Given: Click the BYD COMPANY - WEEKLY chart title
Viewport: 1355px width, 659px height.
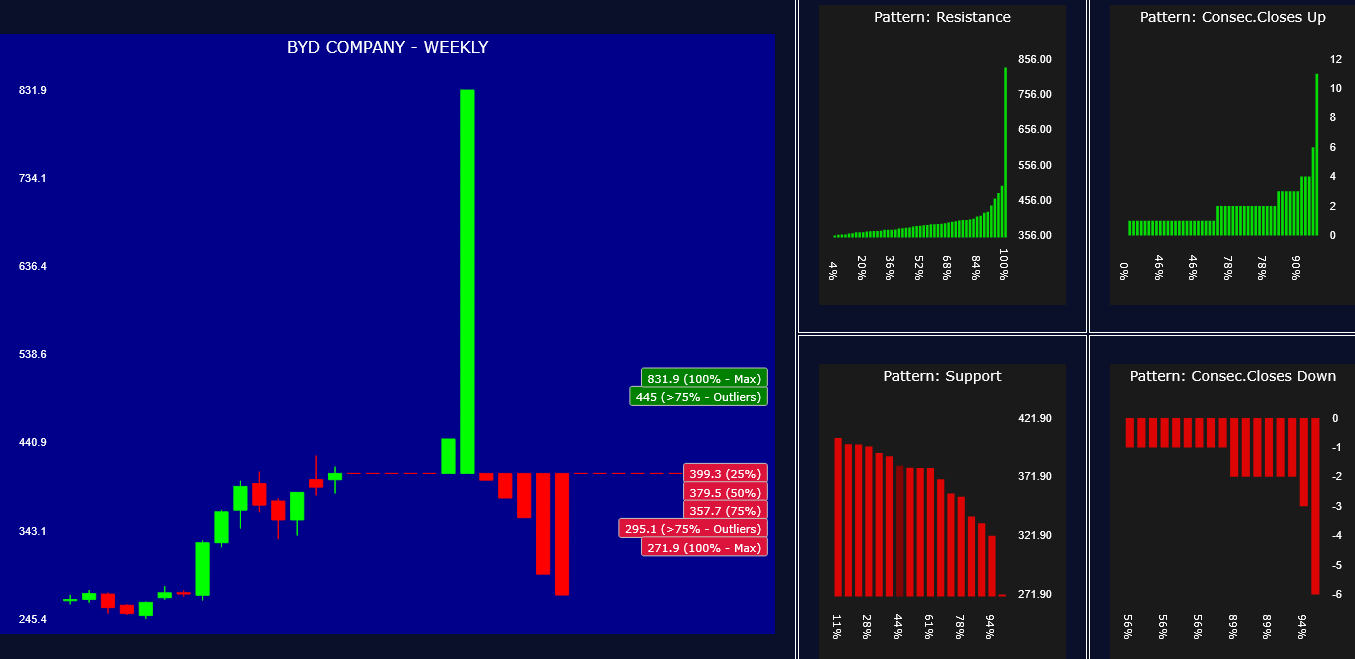Looking at the screenshot, I should click(x=387, y=47).
